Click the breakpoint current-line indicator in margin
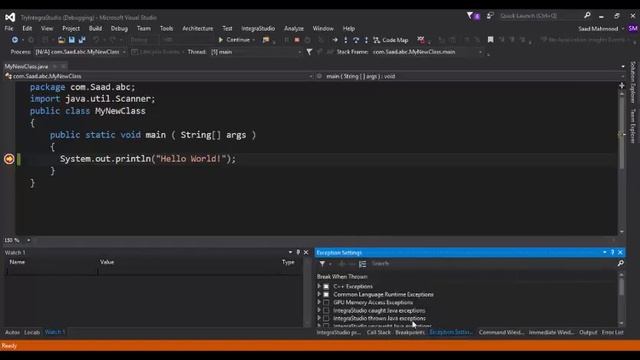The width and height of the screenshot is (640, 360). point(9,159)
